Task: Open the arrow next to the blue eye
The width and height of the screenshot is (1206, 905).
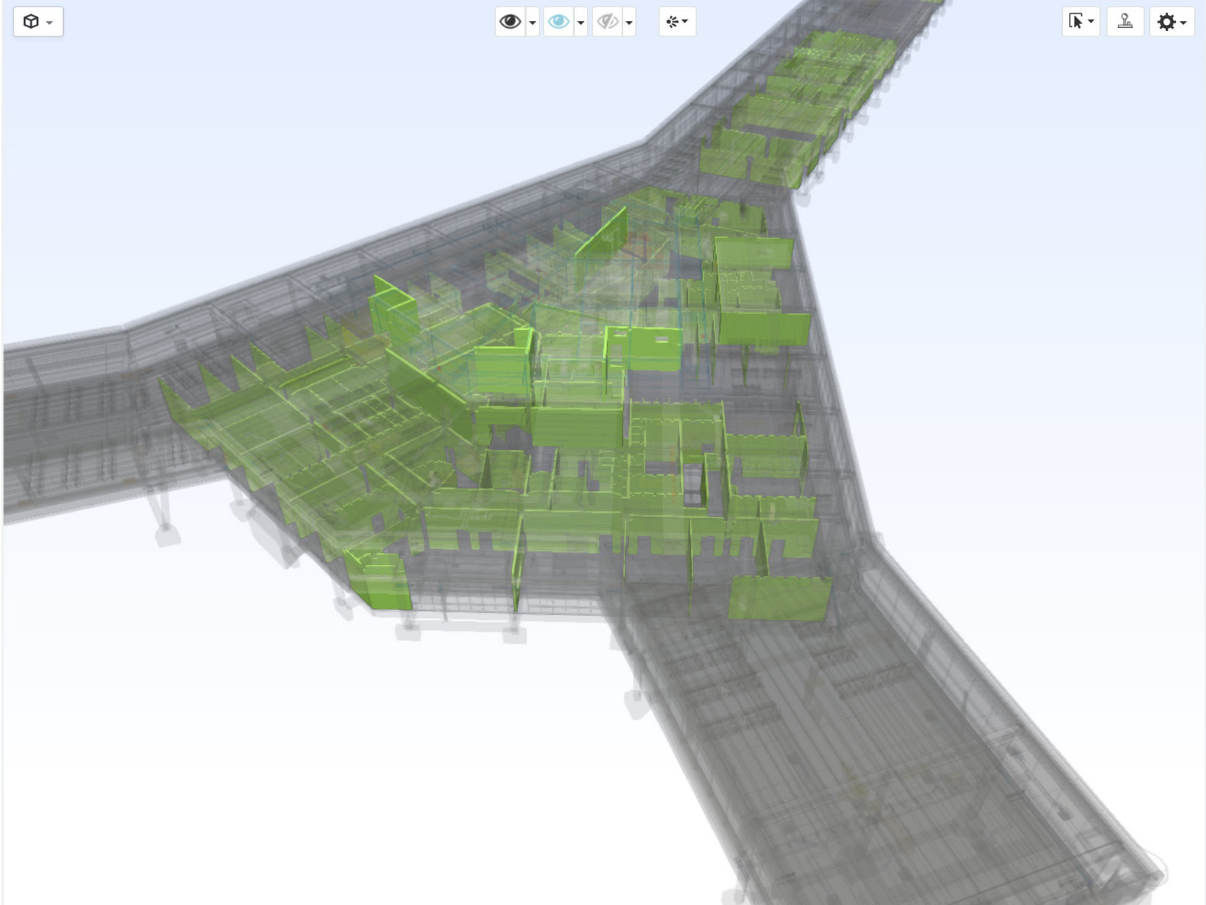Action: pos(580,22)
